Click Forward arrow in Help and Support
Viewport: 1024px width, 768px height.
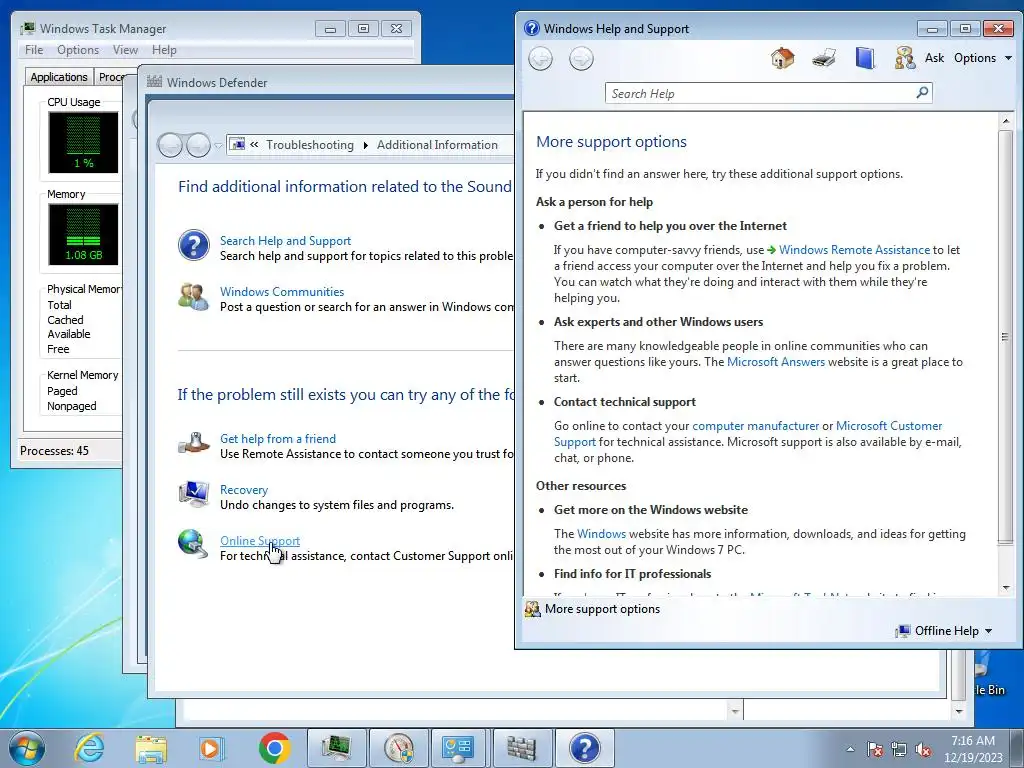[x=581, y=59]
